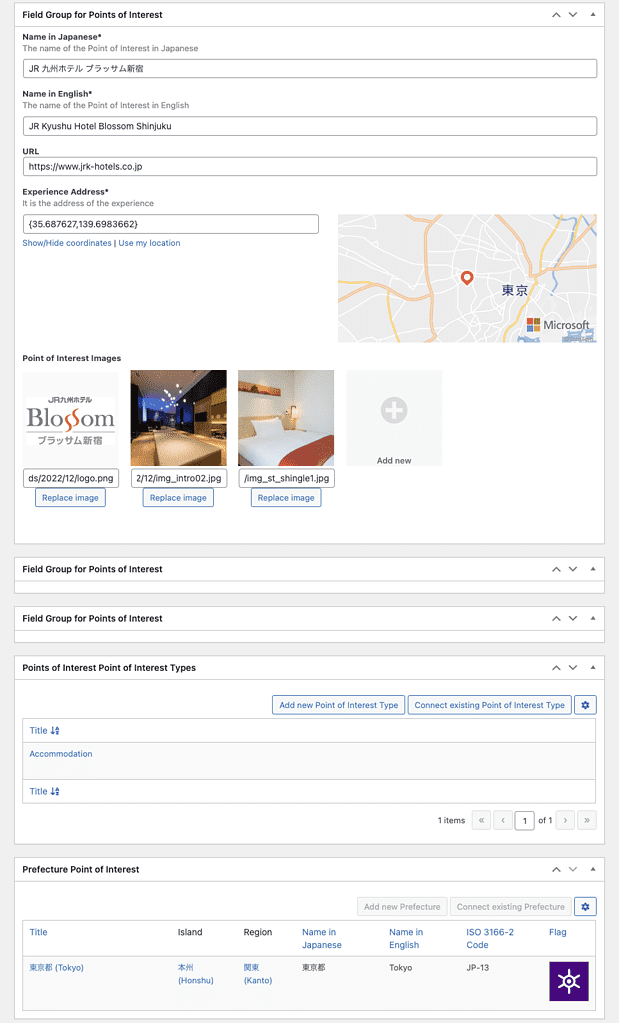
Task: Click Connect existing Prefecture button
Action: tap(511, 907)
